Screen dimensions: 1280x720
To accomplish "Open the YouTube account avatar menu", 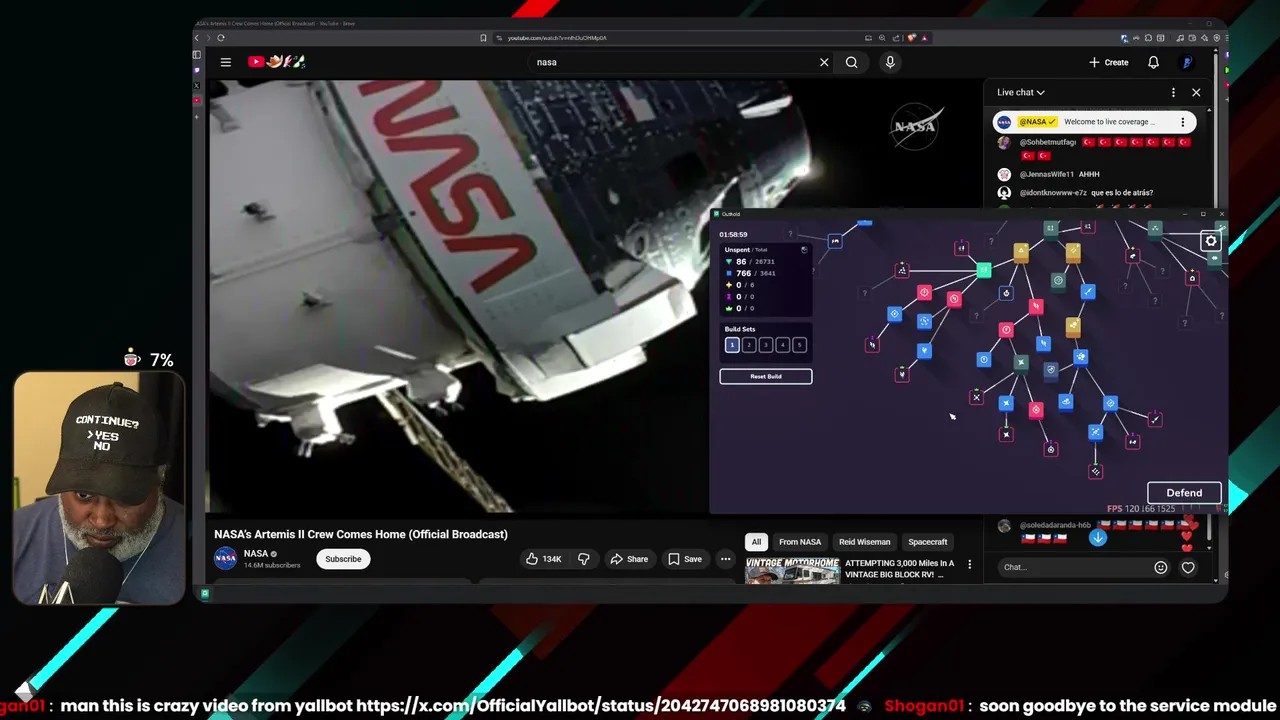I will pyautogui.click(x=1187, y=62).
